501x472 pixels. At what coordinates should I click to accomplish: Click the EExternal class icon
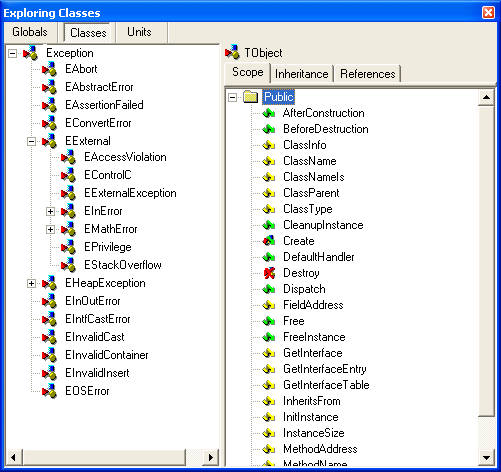50,141
